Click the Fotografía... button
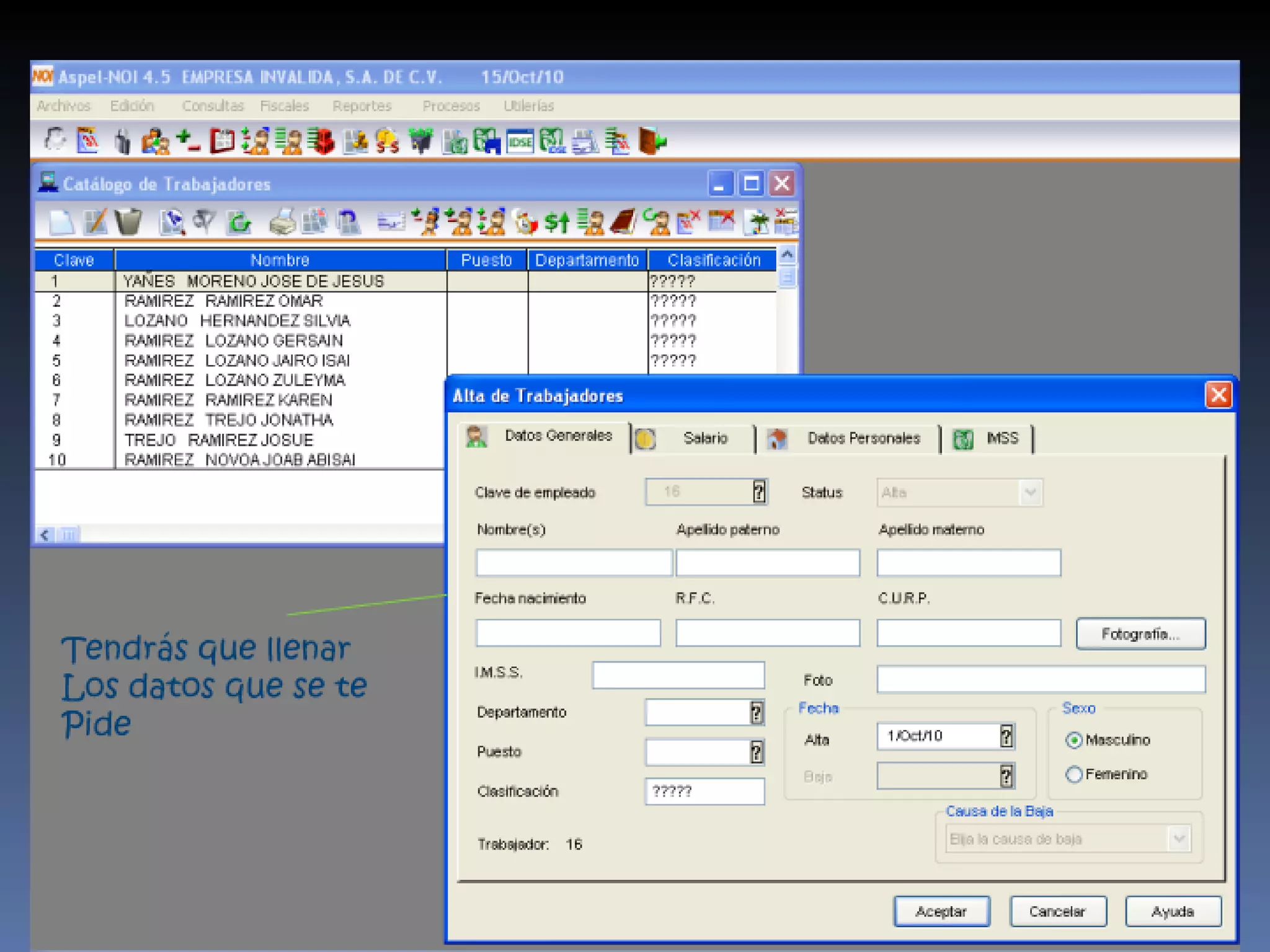1270x952 pixels. 1140,634
